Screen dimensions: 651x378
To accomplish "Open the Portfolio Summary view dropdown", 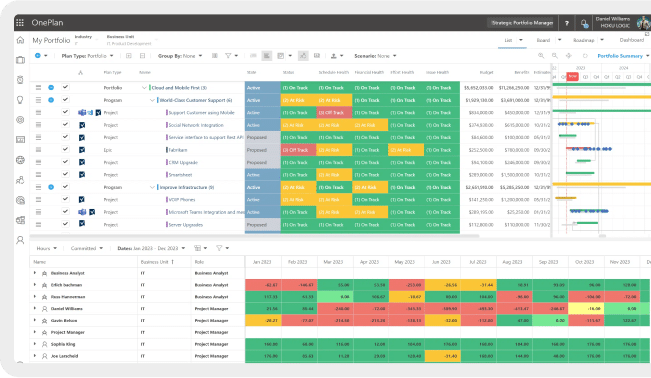I will coord(623,56).
